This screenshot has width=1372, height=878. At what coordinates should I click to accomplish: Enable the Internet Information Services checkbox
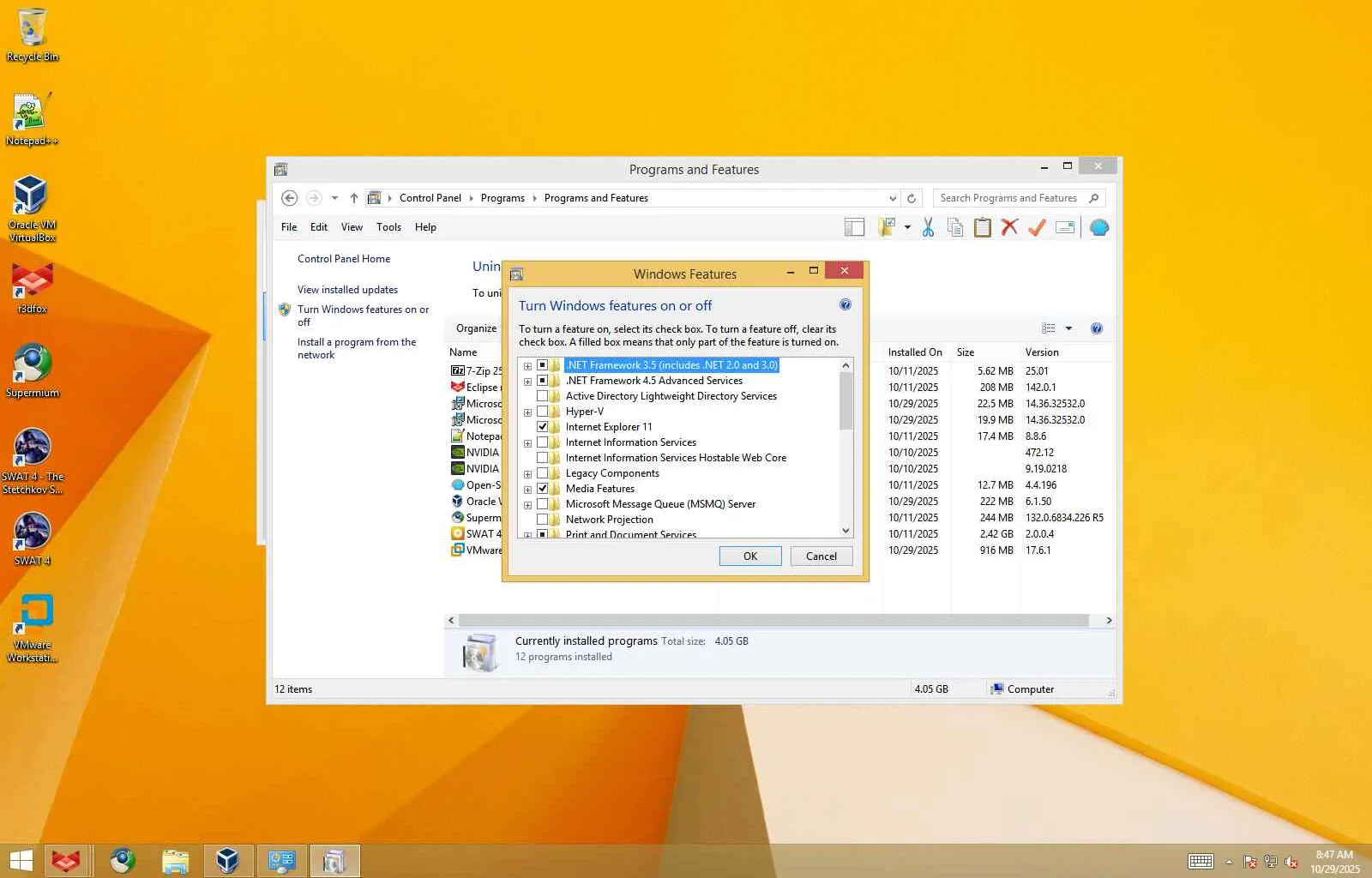542,442
